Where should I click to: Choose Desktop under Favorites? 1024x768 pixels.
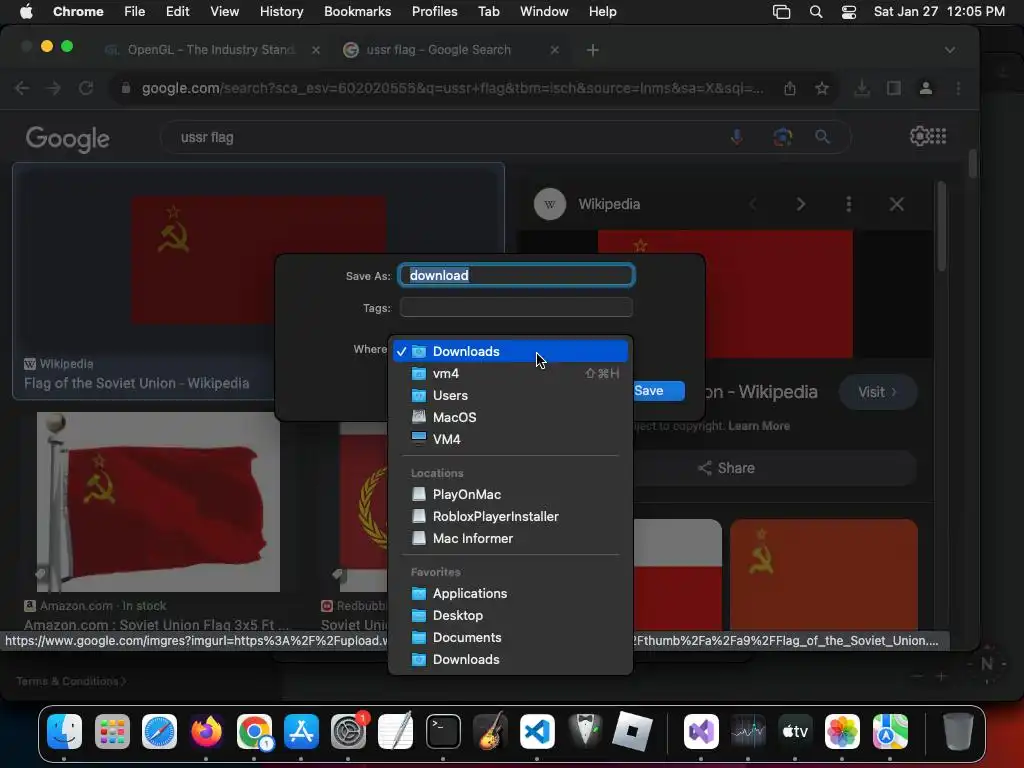pos(510,616)
